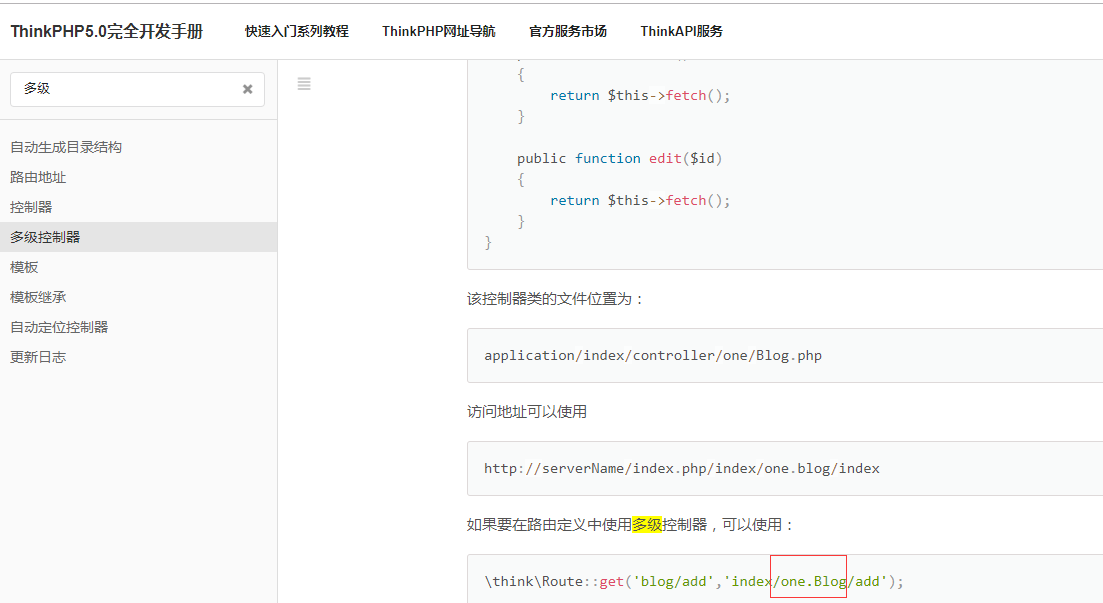Clear the search box with the X icon

(247, 89)
